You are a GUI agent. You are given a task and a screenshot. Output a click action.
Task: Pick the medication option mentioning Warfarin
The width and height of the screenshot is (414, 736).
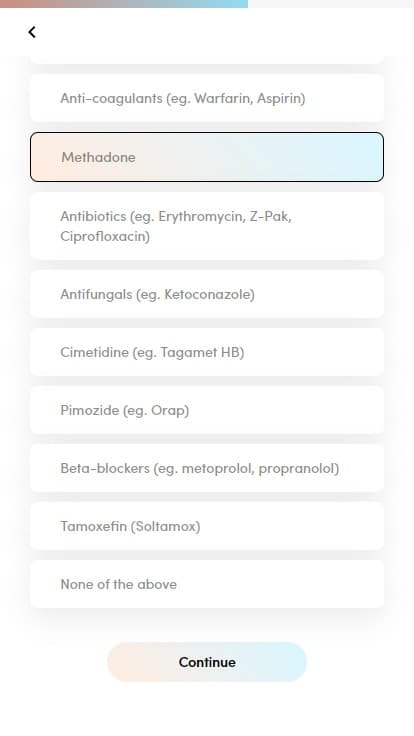pyautogui.click(x=207, y=98)
